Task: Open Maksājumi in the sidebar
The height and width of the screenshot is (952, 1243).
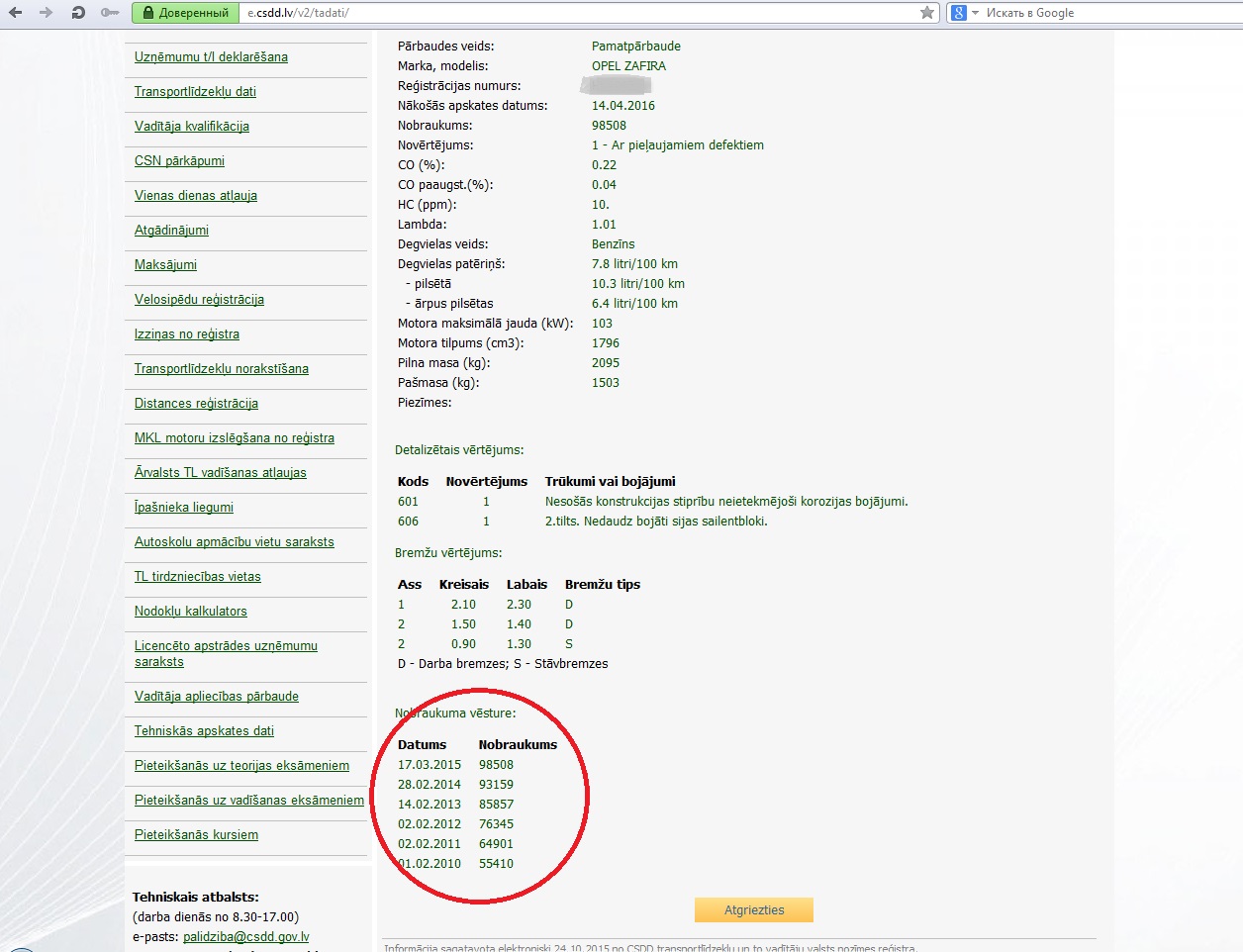Action: coord(165,265)
